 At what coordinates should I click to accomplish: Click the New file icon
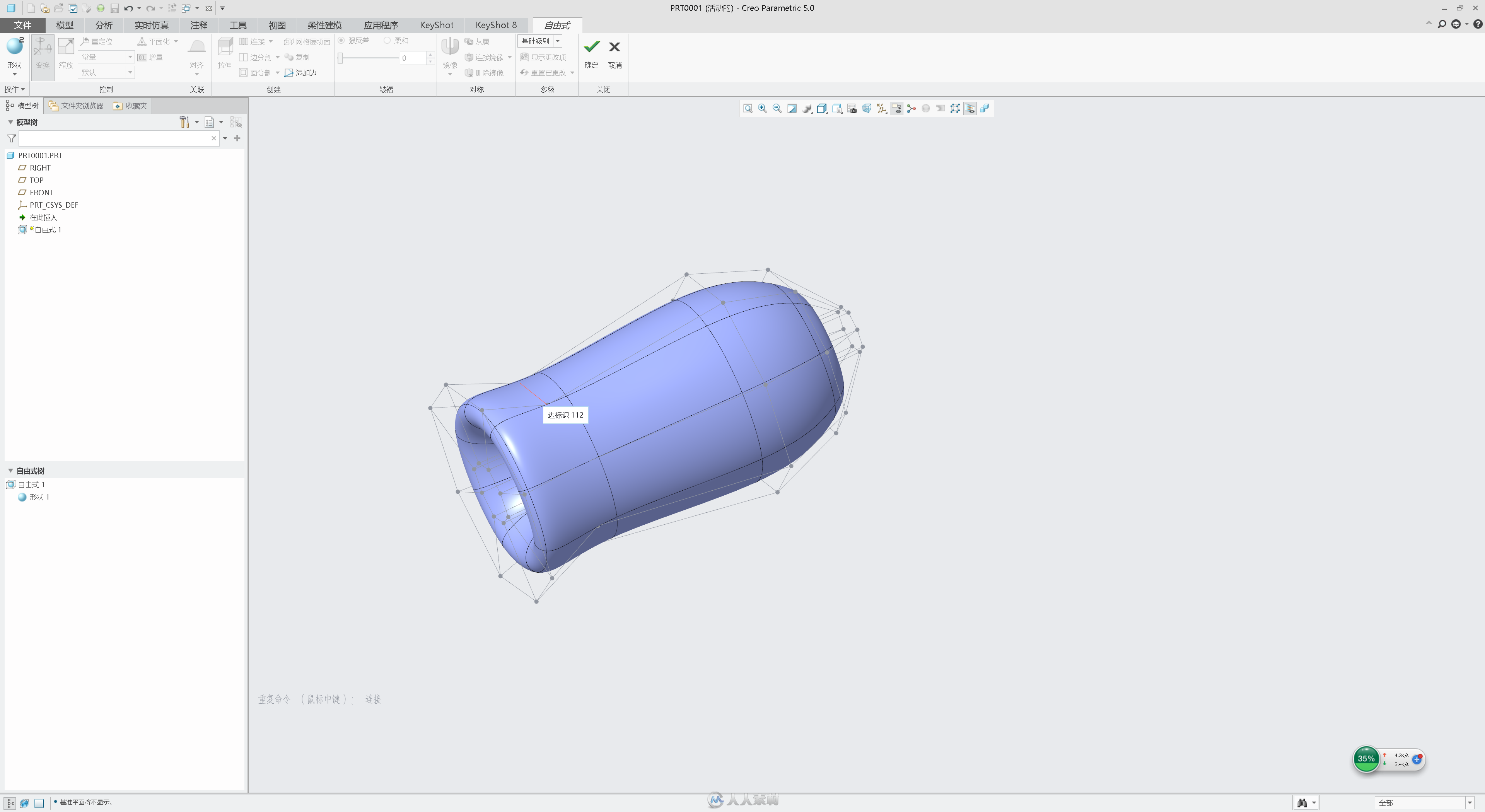[31, 8]
